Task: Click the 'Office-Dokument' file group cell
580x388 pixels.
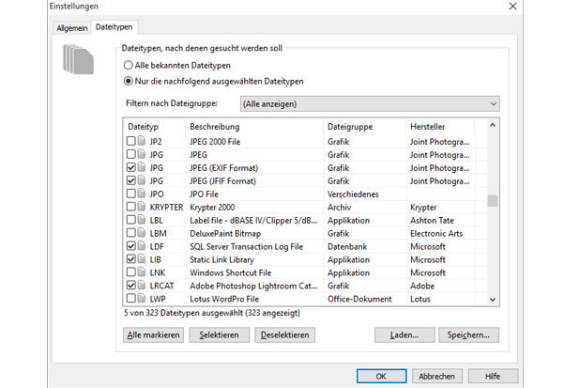Action: [x=360, y=299]
